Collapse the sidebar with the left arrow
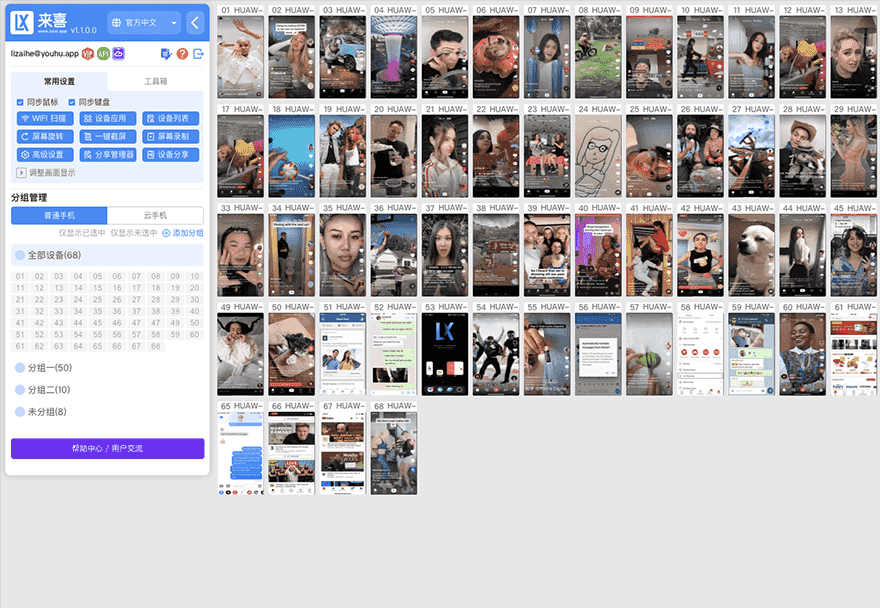 [x=195, y=22]
